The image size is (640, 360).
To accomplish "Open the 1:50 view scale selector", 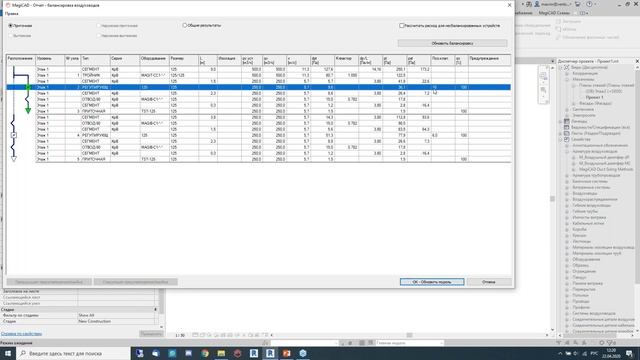I will click(180, 335).
